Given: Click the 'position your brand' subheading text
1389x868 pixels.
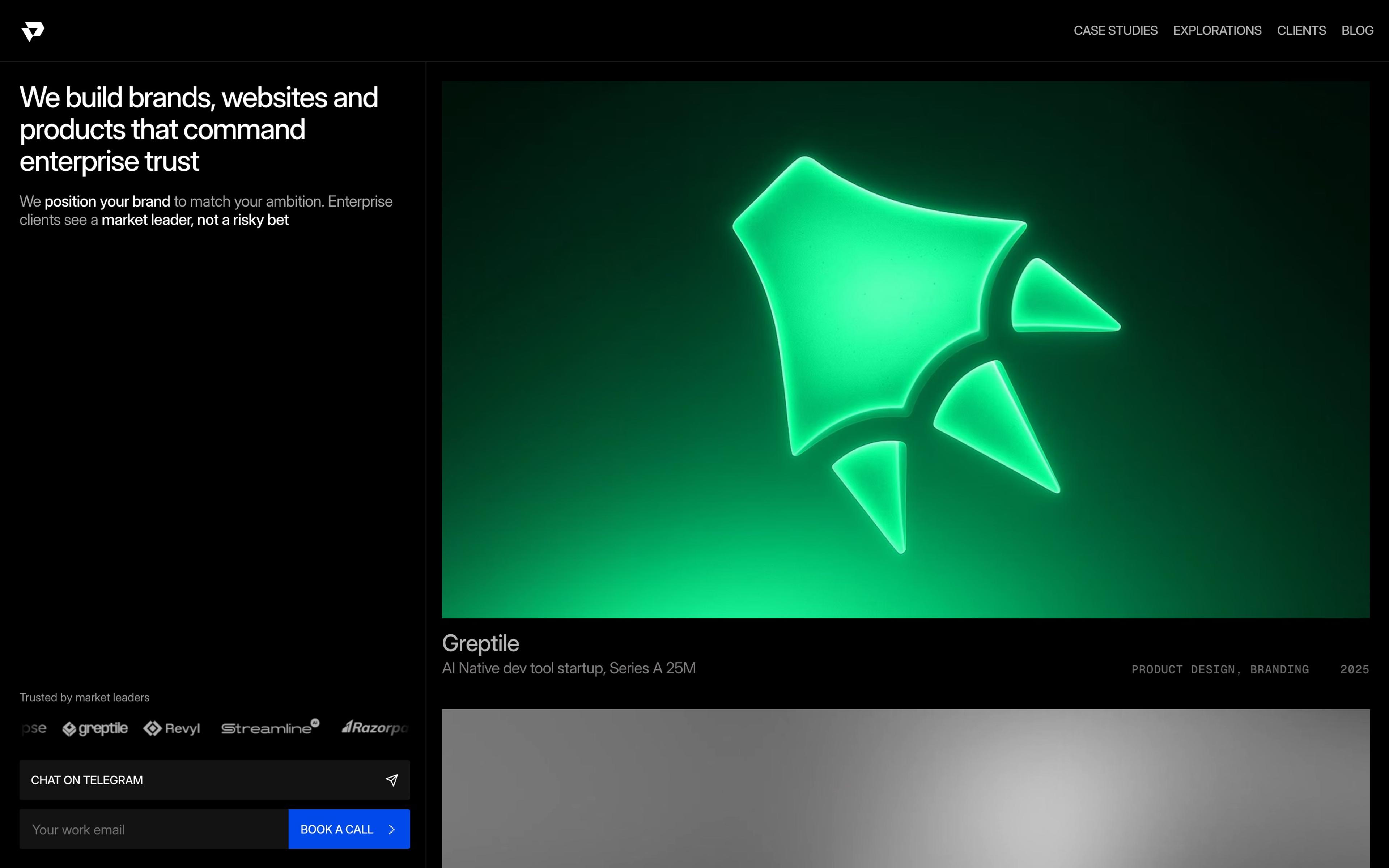Looking at the screenshot, I should pyautogui.click(x=107, y=201).
